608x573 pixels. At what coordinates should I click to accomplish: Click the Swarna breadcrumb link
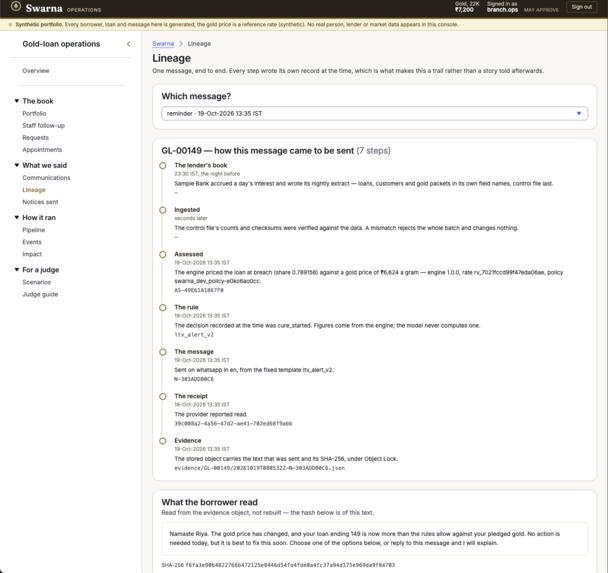[163, 44]
